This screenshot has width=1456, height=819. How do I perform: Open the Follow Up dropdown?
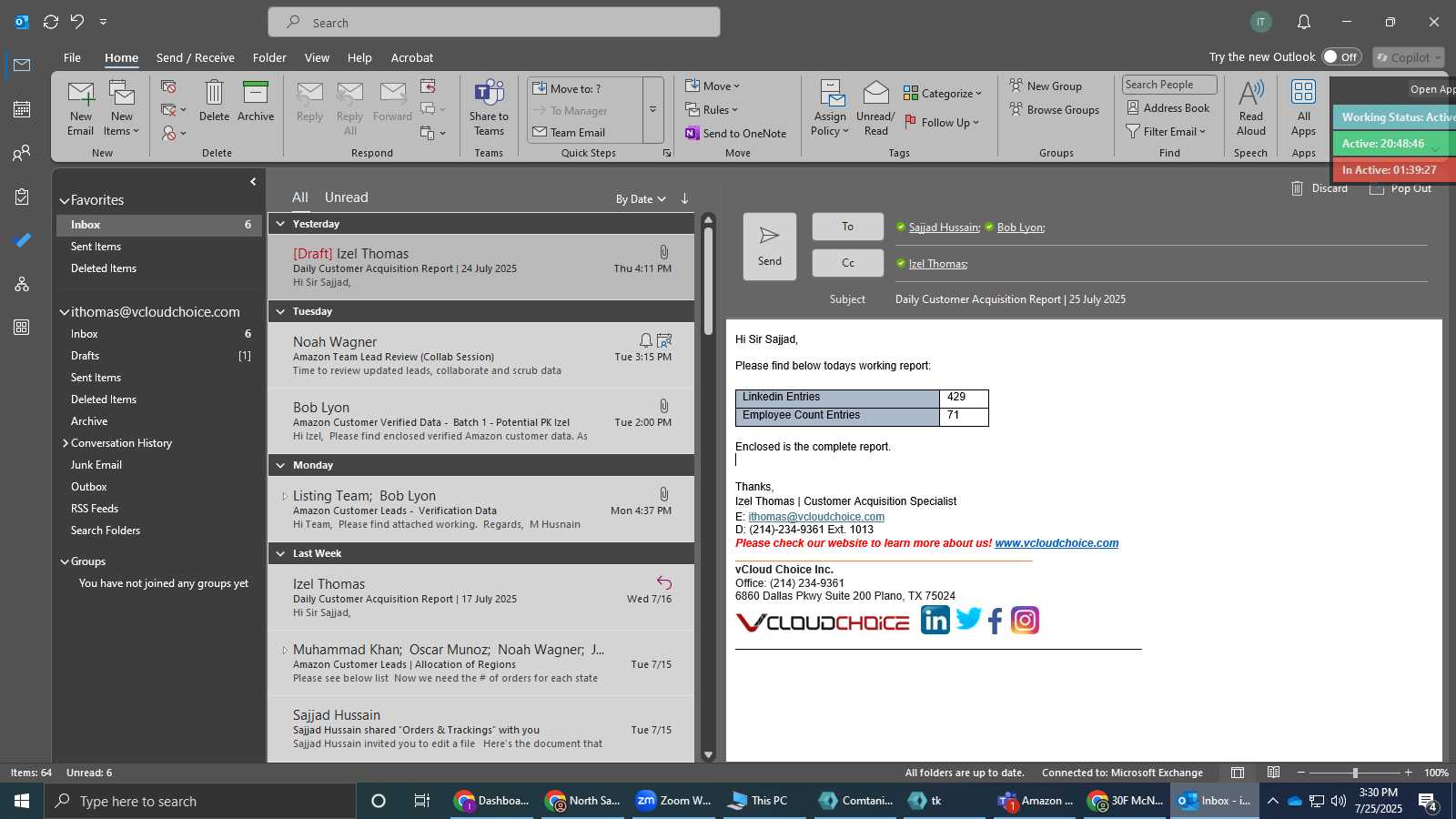pyautogui.click(x=942, y=122)
